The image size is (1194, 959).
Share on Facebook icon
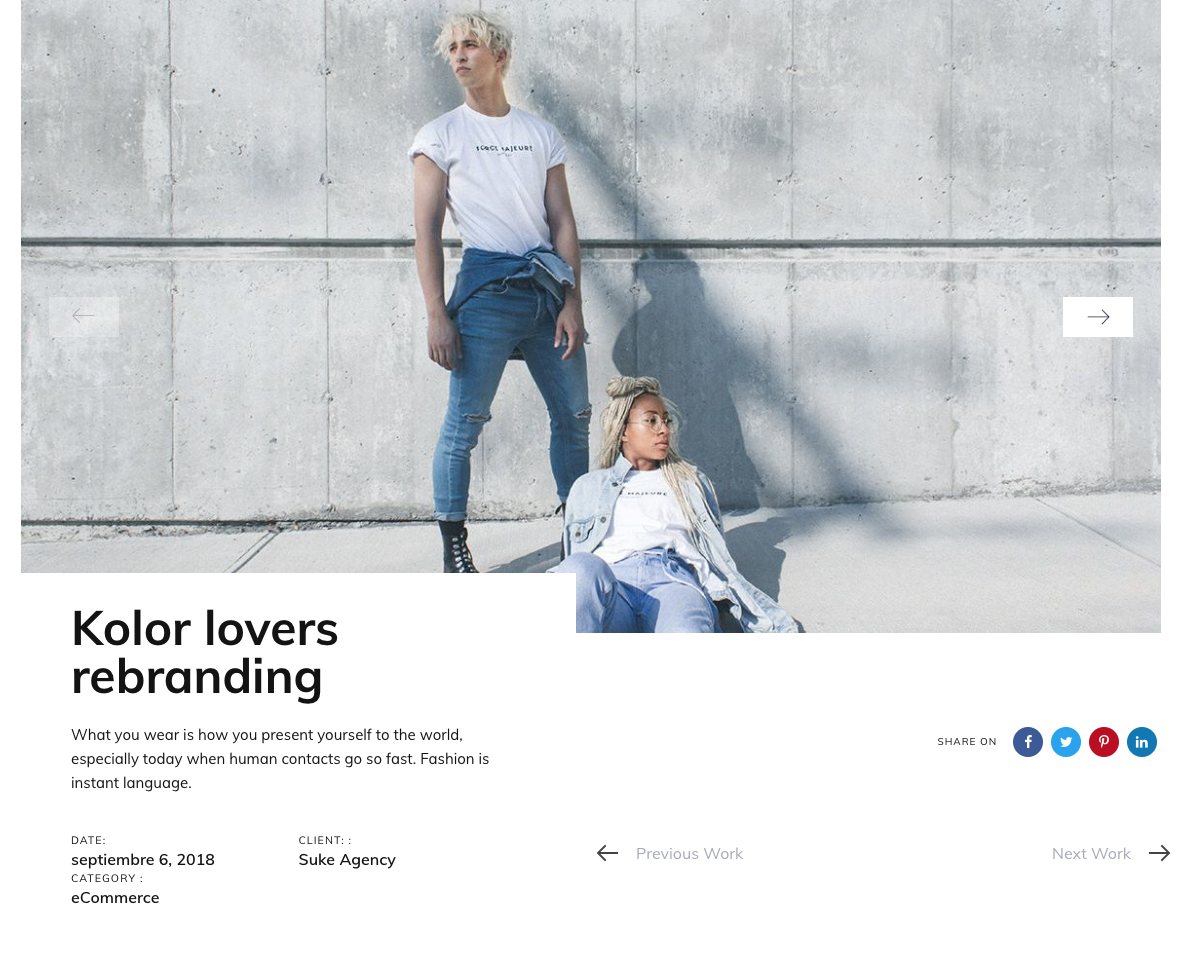pos(1027,742)
